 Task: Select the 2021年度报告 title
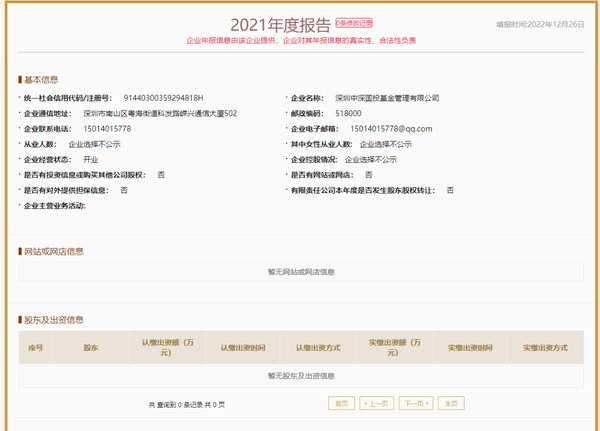(280, 25)
